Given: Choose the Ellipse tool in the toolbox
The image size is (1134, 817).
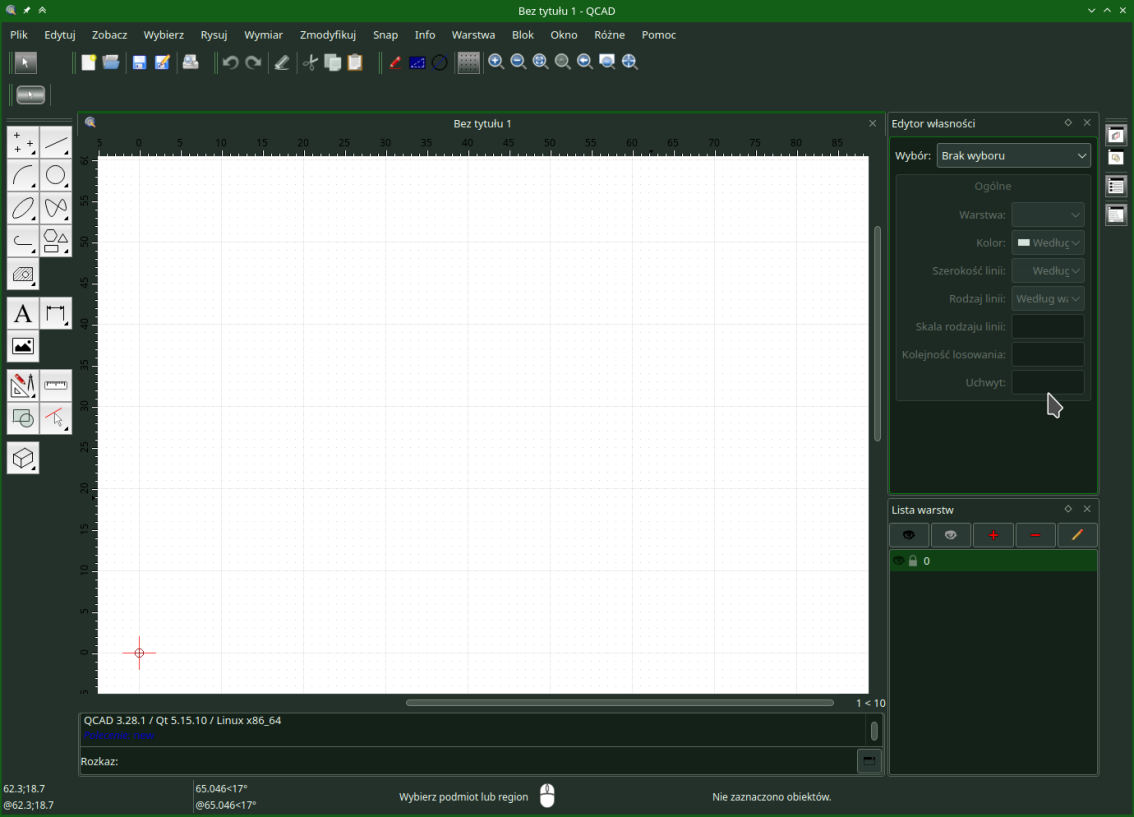Looking at the screenshot, I should tap(23, 209).
